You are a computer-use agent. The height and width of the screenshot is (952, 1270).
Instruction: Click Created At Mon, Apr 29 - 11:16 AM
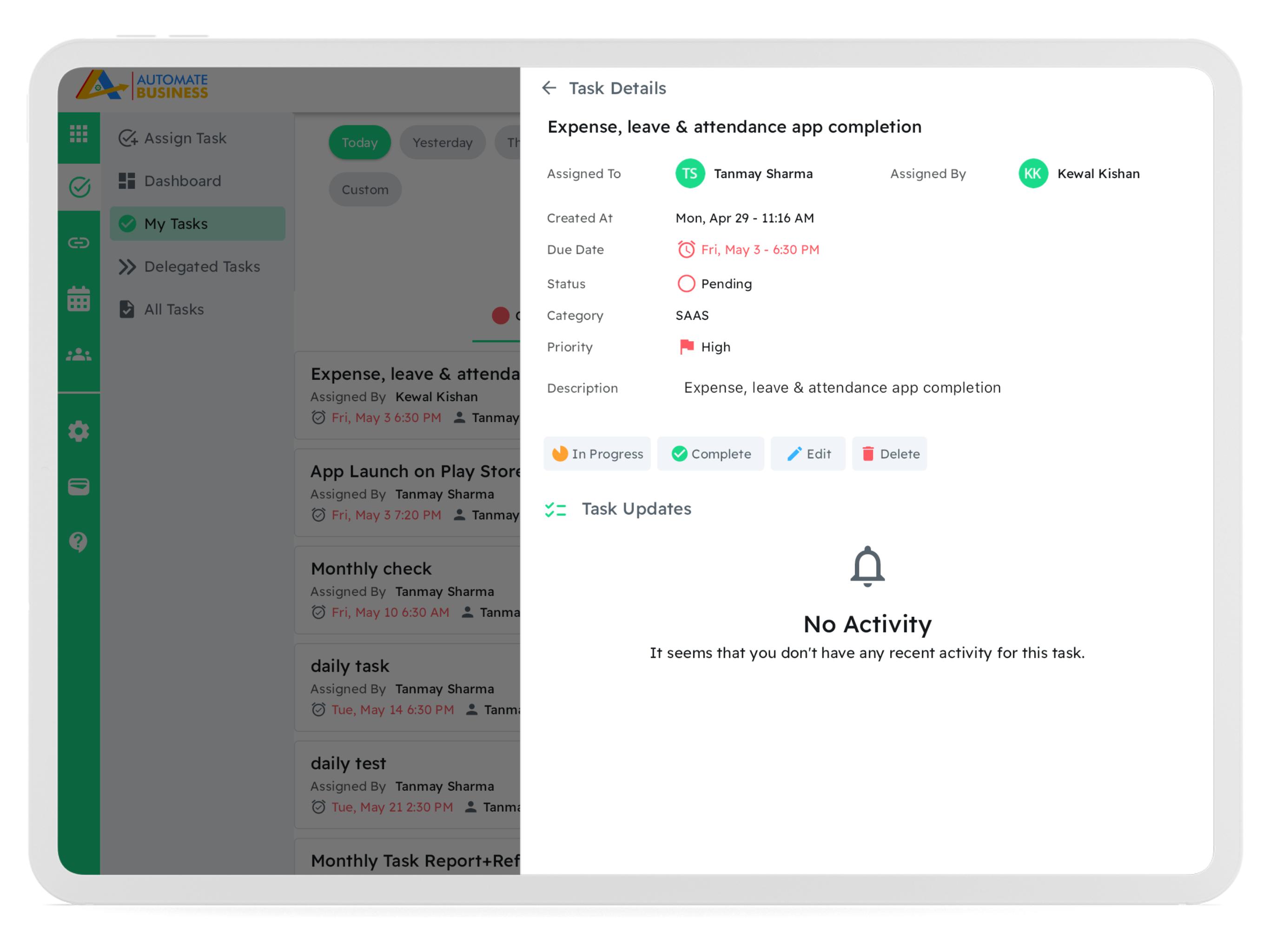coord(745,218)
